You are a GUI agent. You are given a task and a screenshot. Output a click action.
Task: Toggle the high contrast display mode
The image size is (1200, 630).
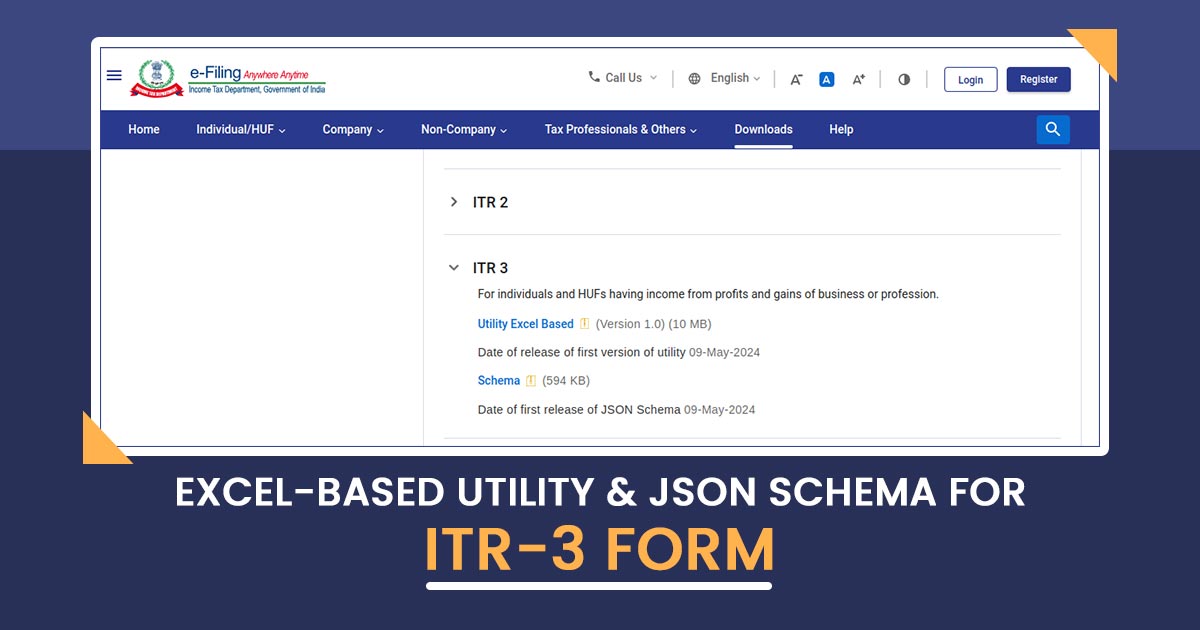pyautogui.click(x=904, y=78)
